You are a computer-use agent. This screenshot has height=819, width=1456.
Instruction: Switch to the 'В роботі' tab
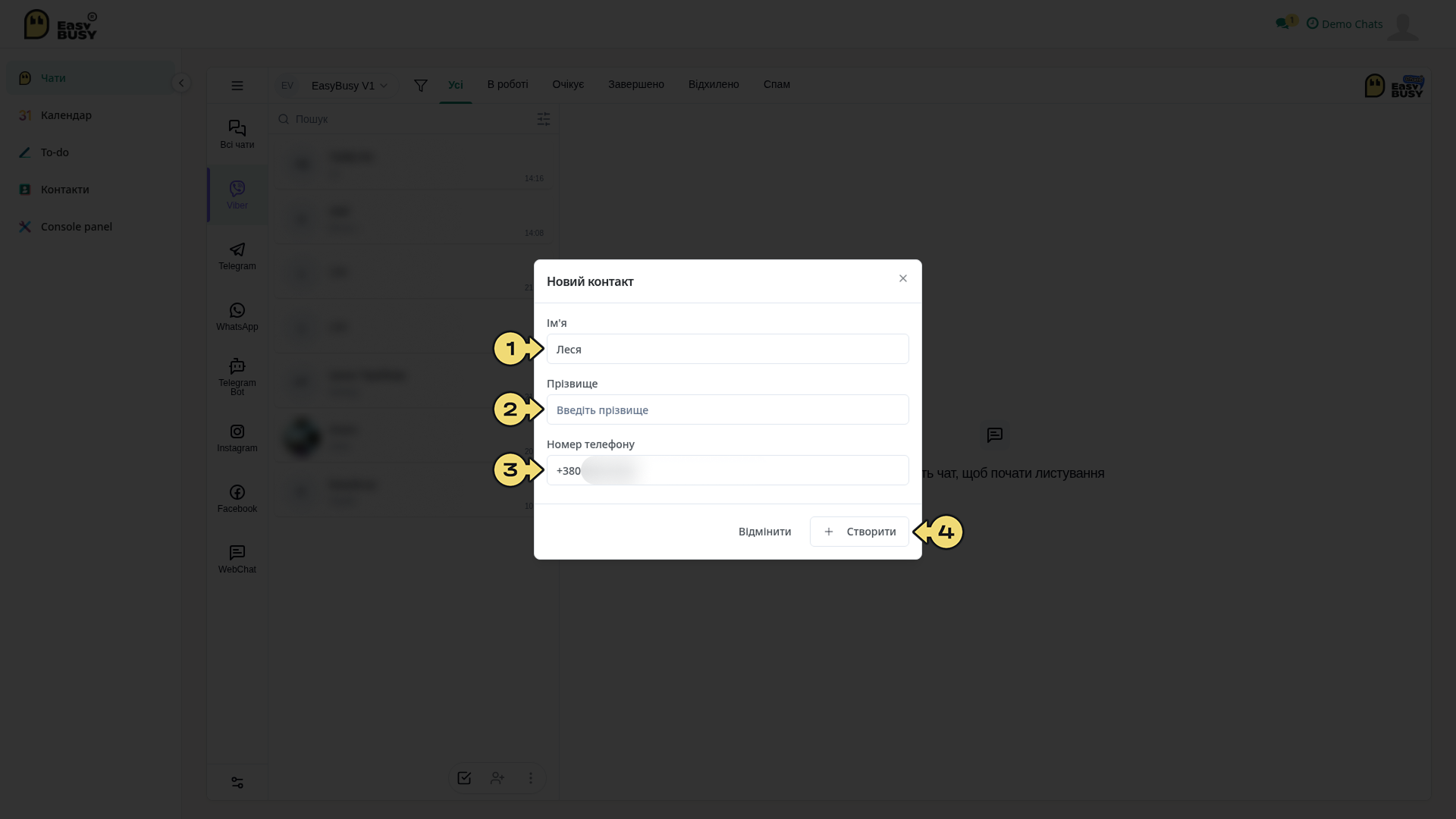(508, 85)
